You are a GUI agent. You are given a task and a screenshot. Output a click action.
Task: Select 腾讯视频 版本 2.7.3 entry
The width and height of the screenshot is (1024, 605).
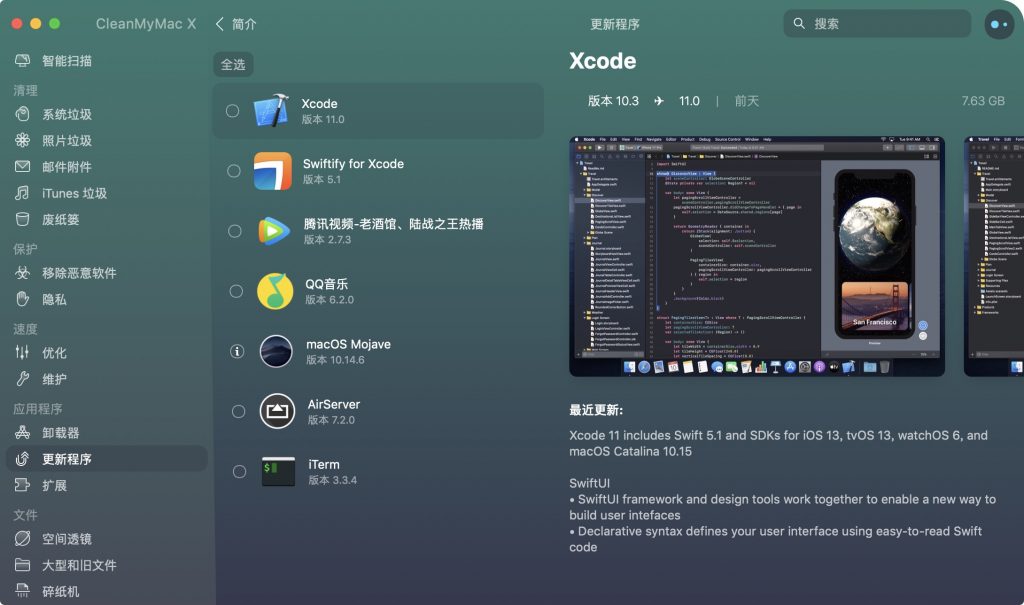pos(394,231)
